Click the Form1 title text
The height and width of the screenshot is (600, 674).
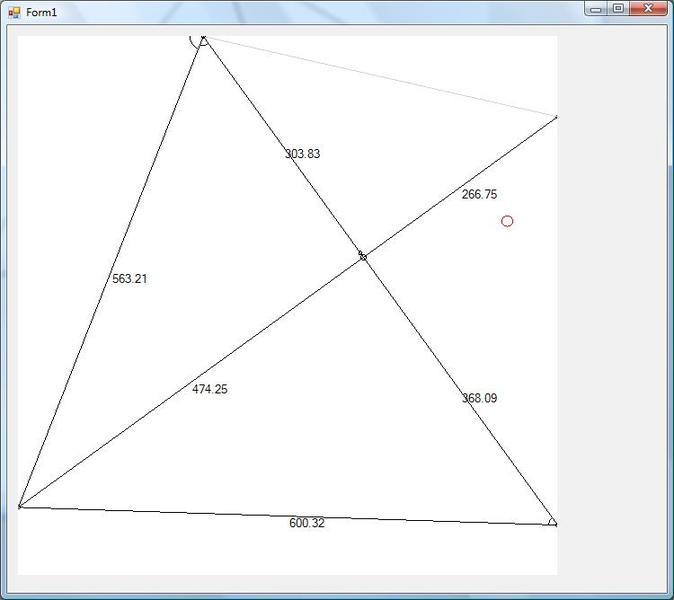[x=41, y=12]
